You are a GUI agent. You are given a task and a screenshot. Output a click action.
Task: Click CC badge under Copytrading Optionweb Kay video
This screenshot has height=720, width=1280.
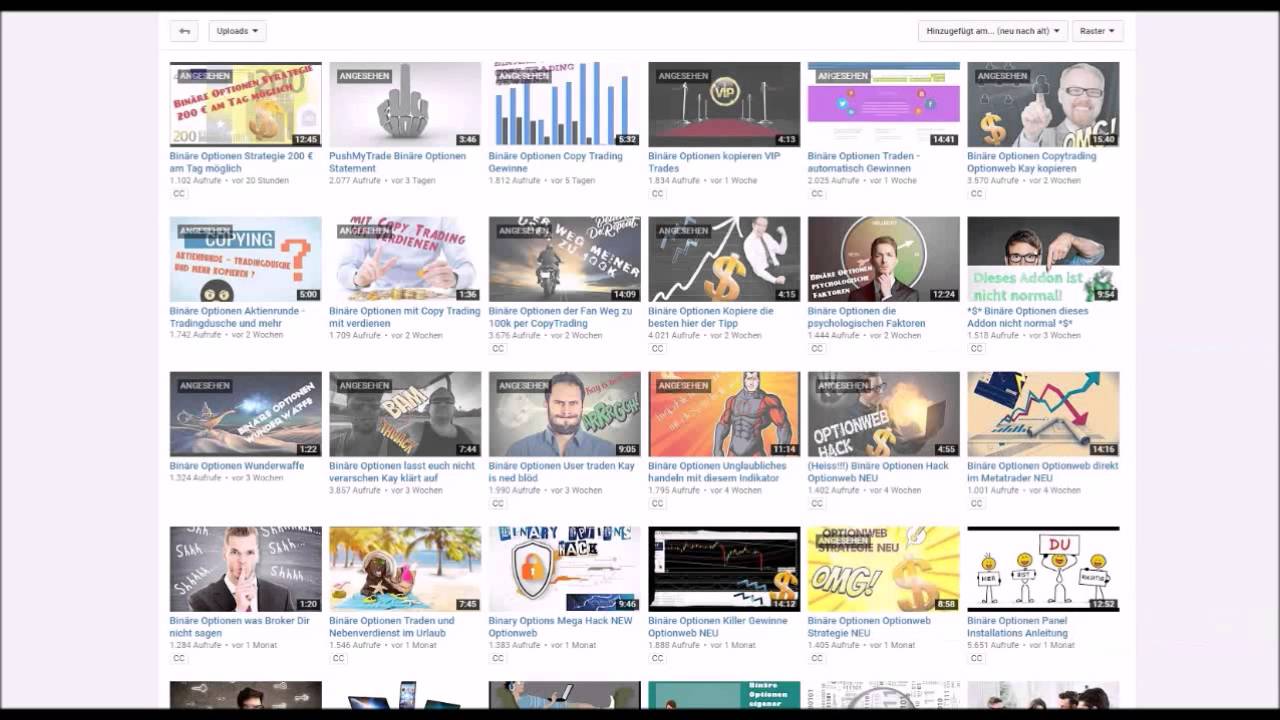pyautogui.click(x=976, y=194)
